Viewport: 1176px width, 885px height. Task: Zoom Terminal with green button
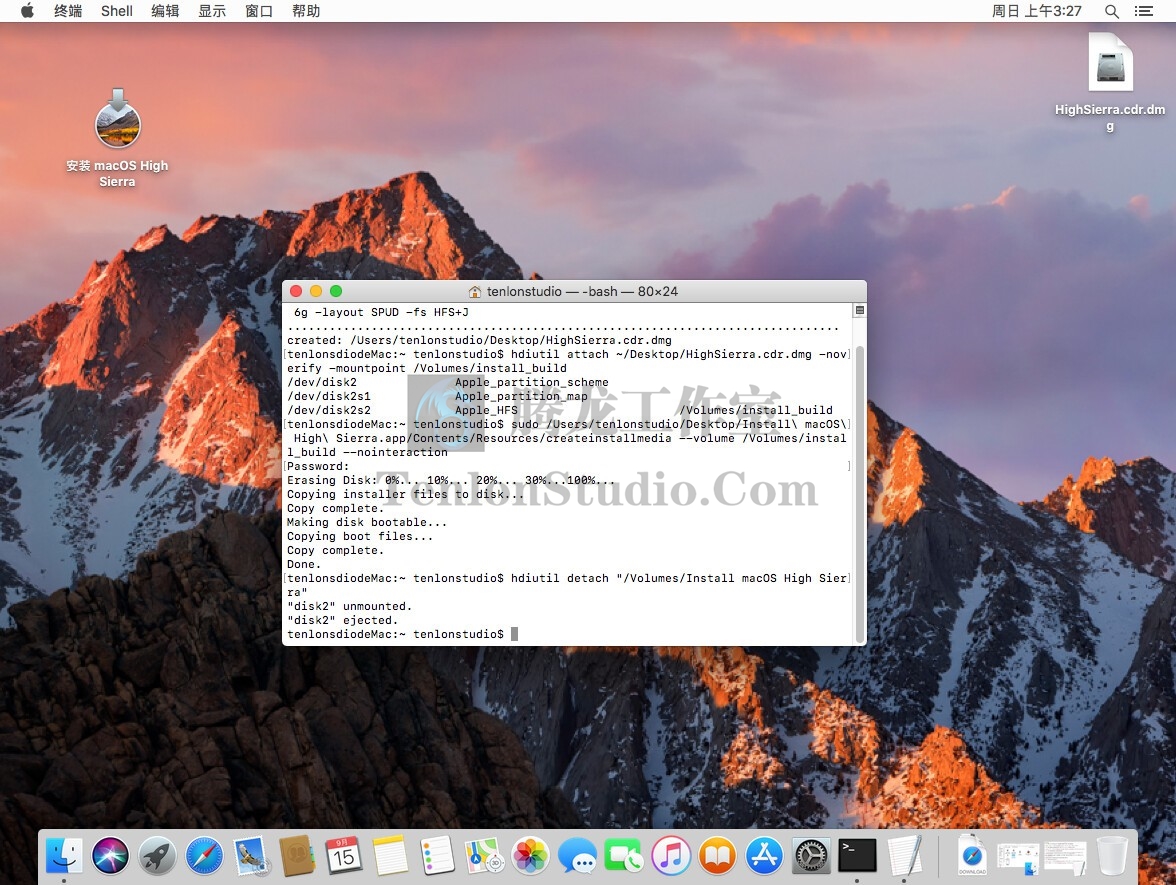336,291
